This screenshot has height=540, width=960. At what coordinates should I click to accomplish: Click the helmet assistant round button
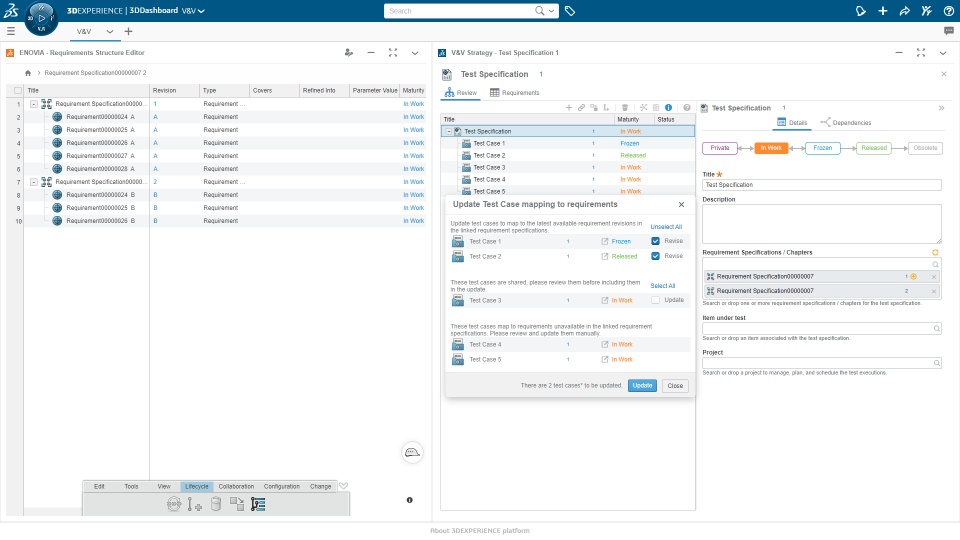(412, 452)
